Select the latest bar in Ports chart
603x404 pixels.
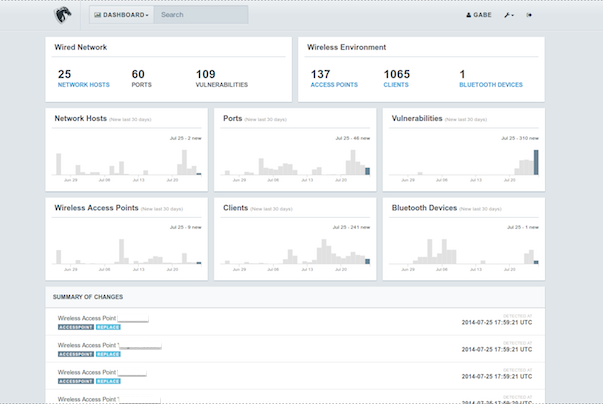pos(367,171)
